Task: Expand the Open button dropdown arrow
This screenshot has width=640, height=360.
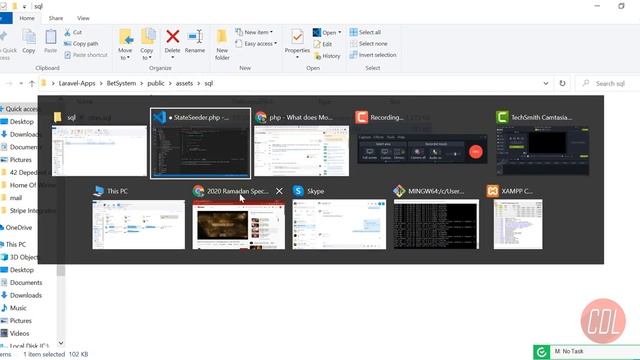Action: point(340,33)
